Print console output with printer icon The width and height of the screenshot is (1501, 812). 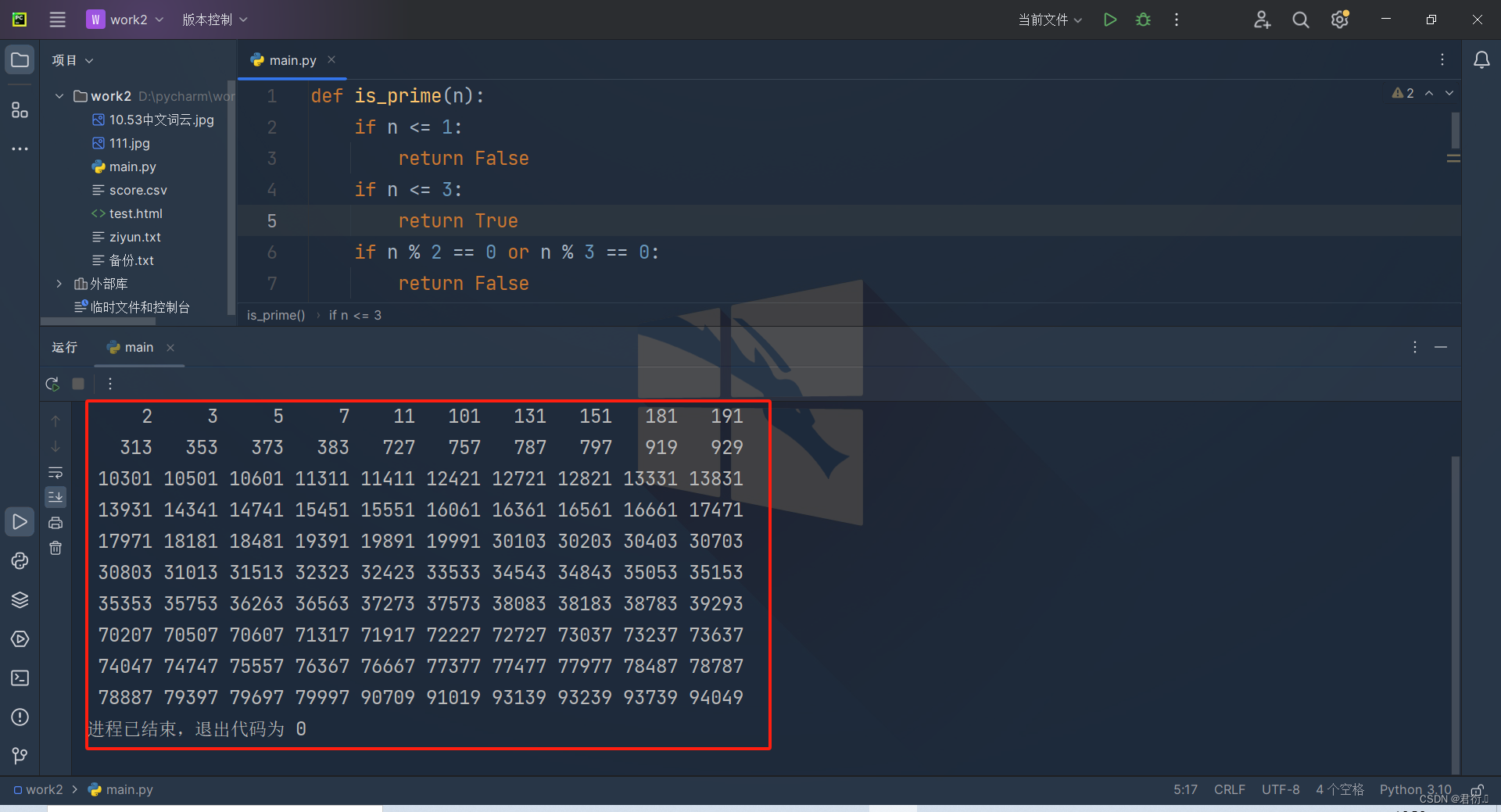56,523
